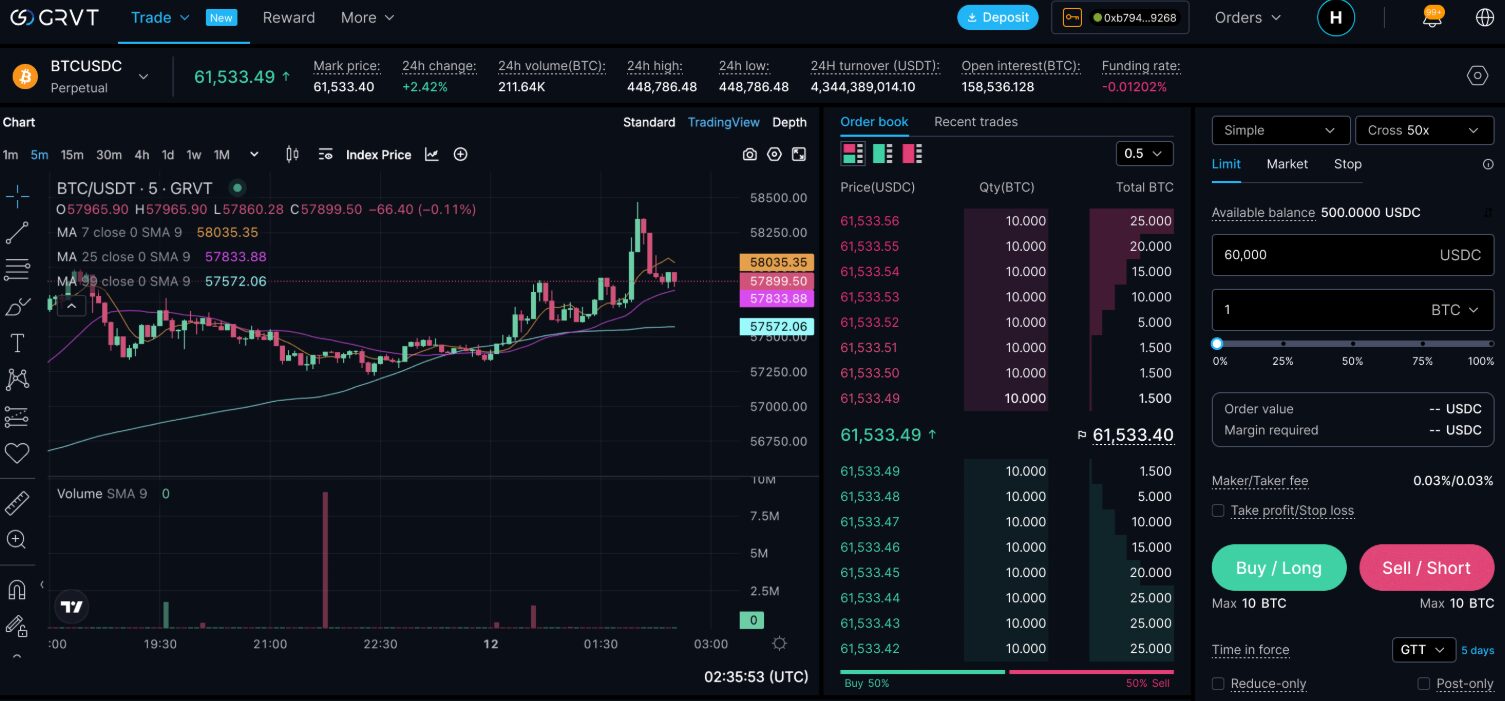Show only asks in order book
This screenshot has width=1505, height=701.
[x=912, y=154]
